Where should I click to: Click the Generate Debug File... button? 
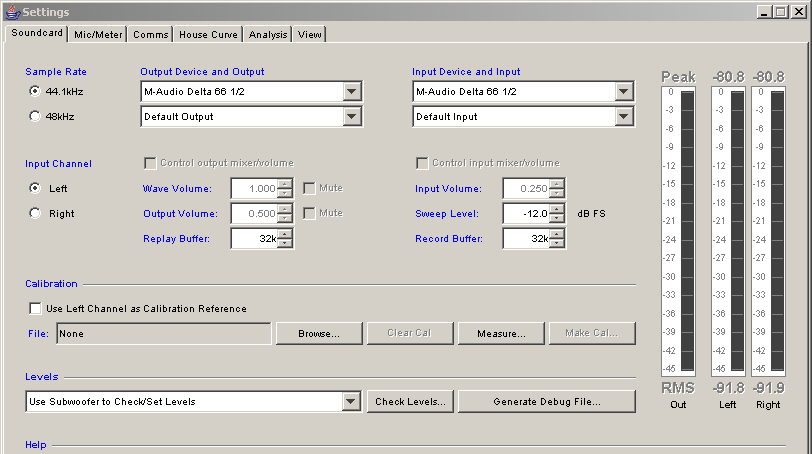pos(546,402)
